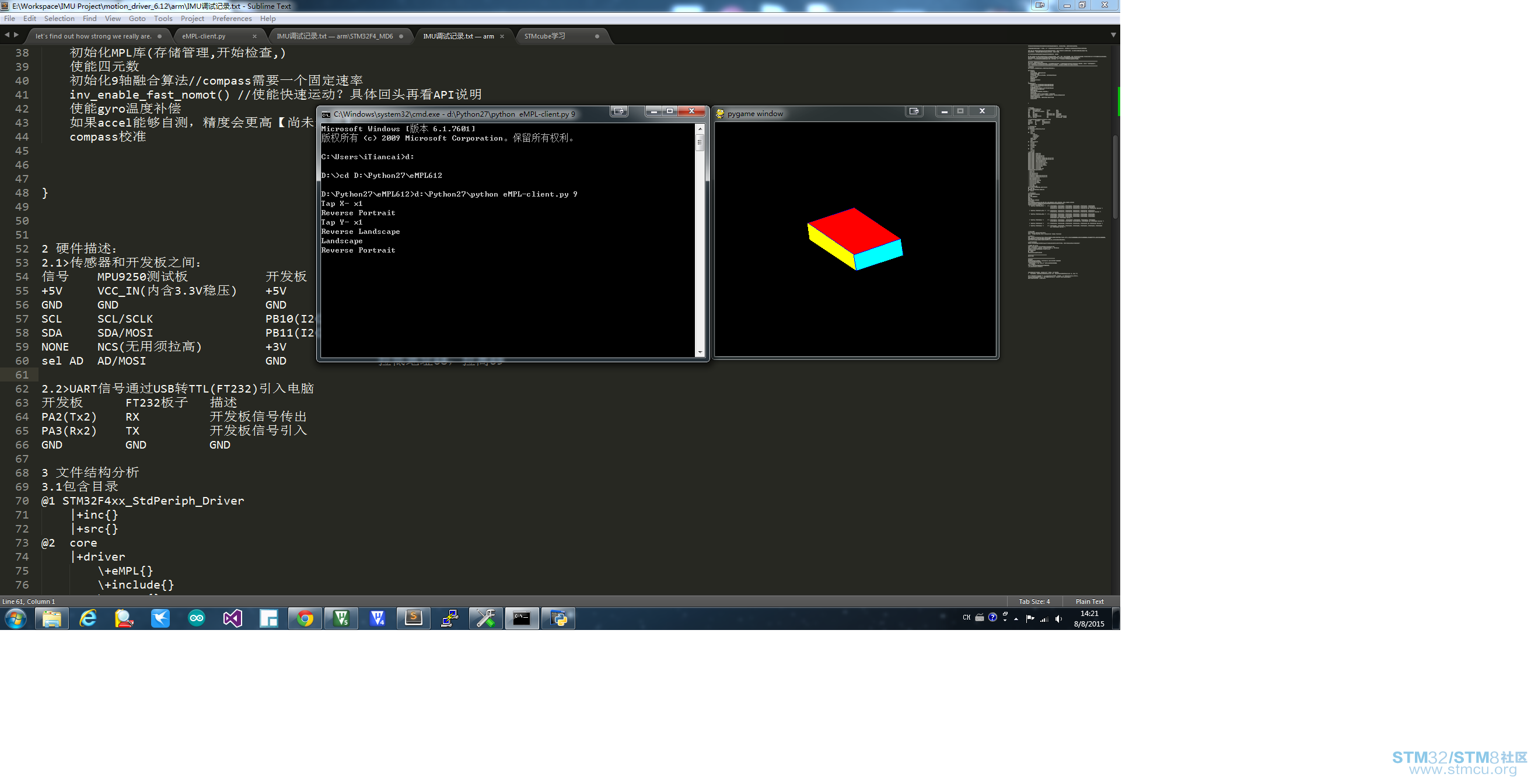This screenshot has width=1531, height=784.
Task: Open network signal tray icon
Action: [x=1044, y=619]
